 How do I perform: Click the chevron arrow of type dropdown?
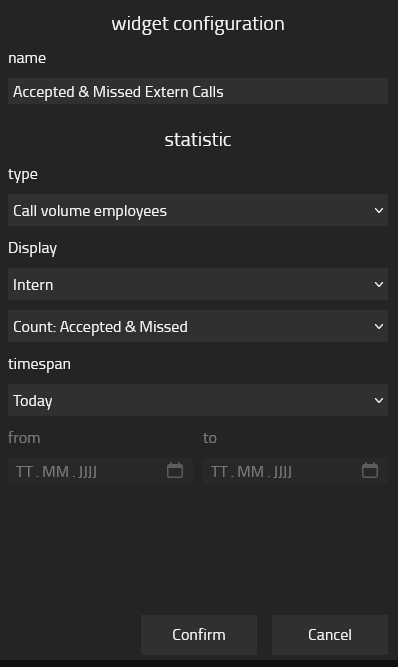[x=378, y=211]
